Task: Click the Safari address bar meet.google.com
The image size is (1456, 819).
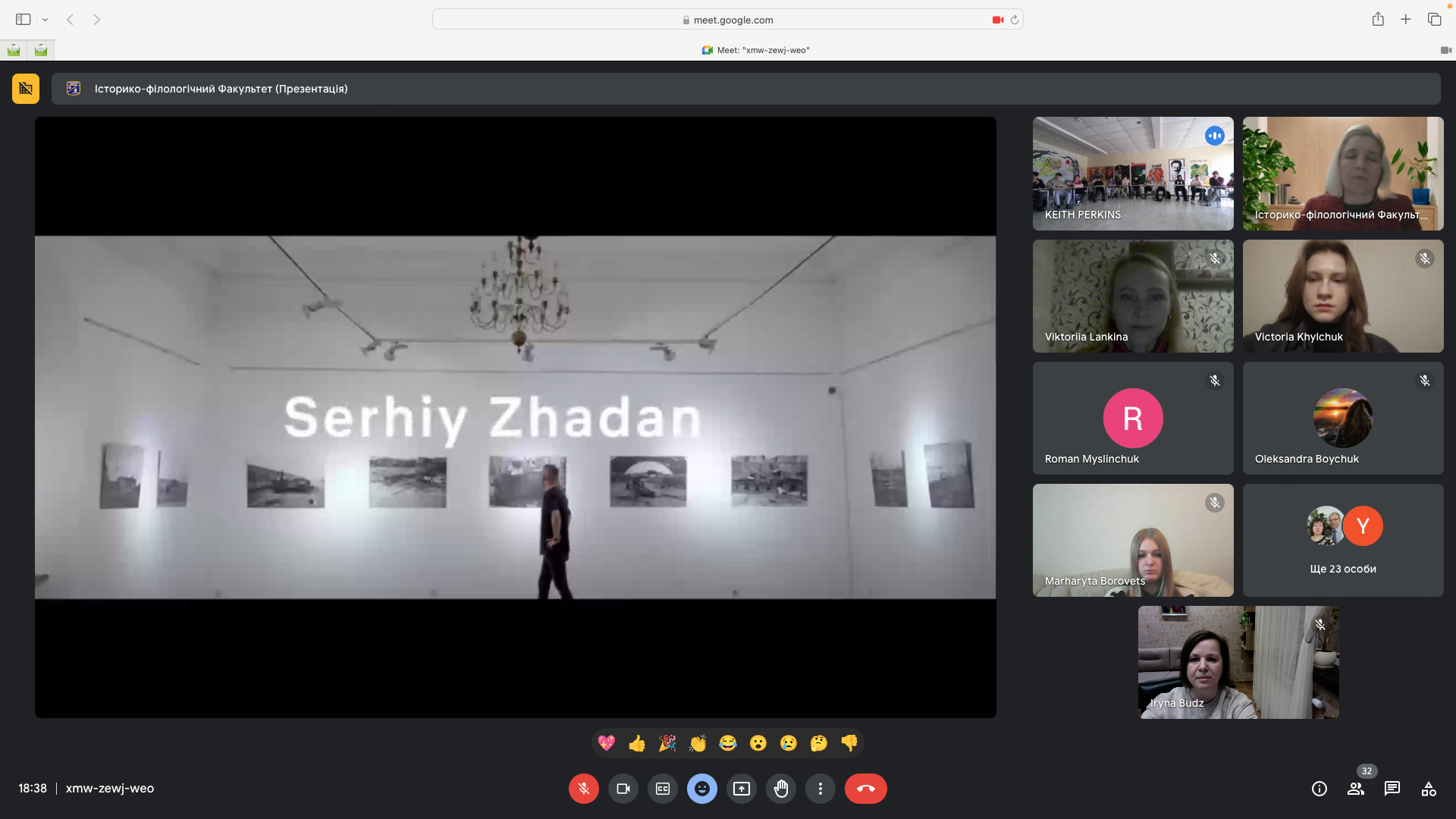Action: 728,20
